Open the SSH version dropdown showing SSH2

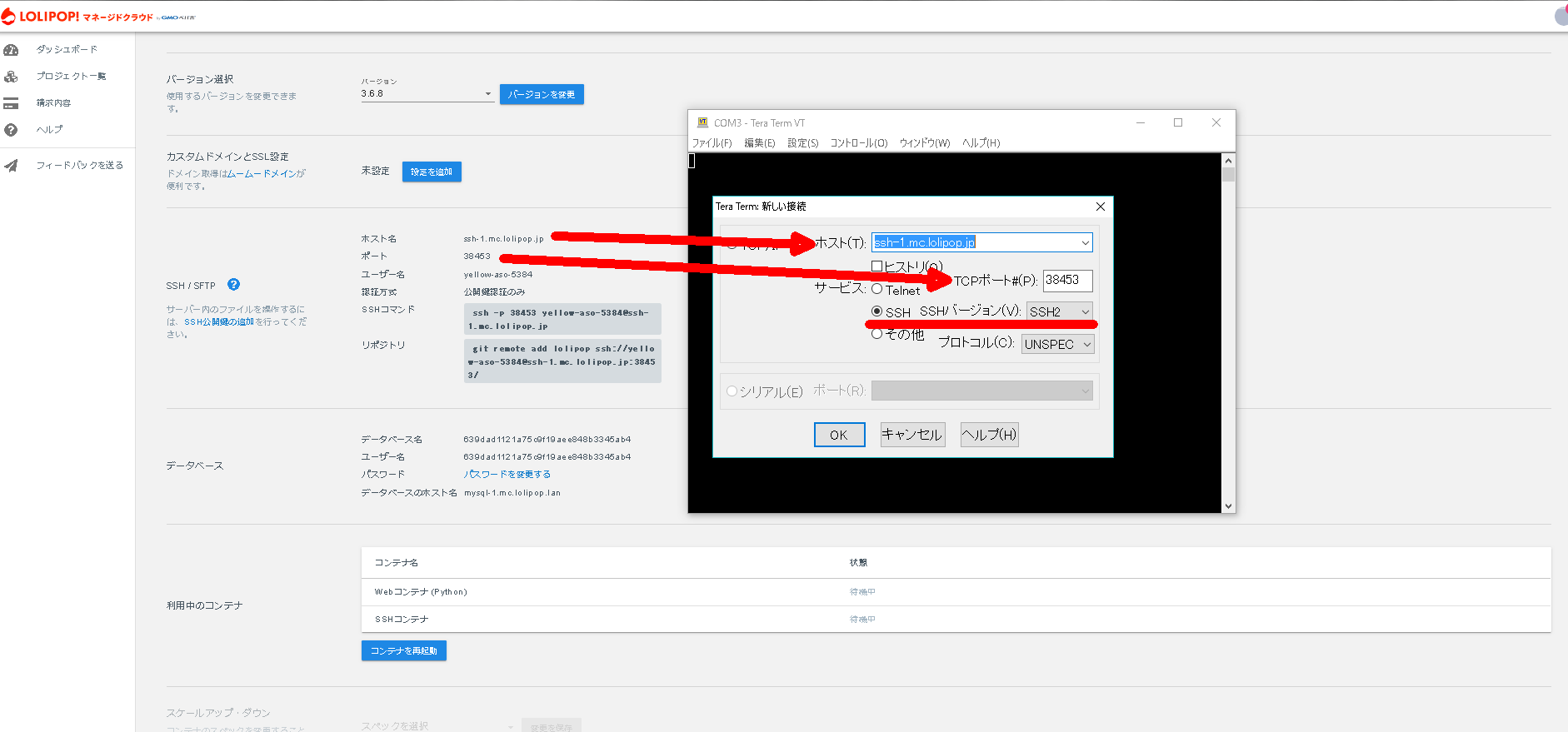coord(1060,311)
